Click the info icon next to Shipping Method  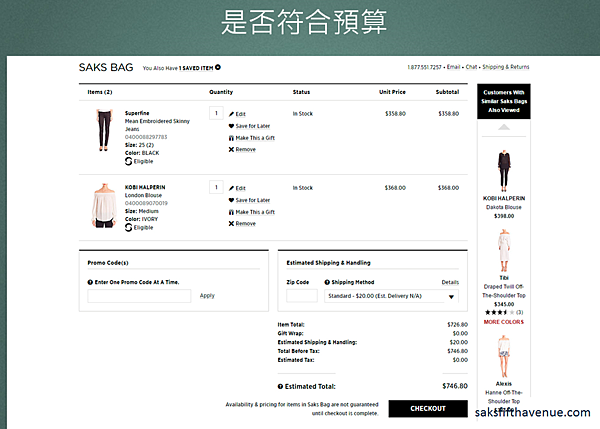[x=327, y=282]
